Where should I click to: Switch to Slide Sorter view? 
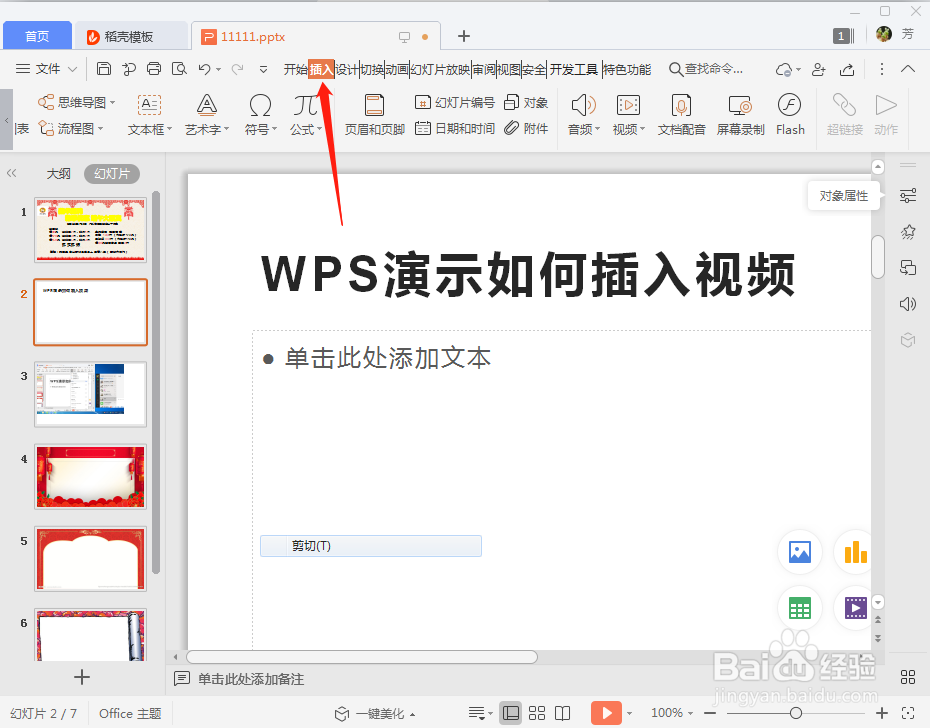(537, 713)
